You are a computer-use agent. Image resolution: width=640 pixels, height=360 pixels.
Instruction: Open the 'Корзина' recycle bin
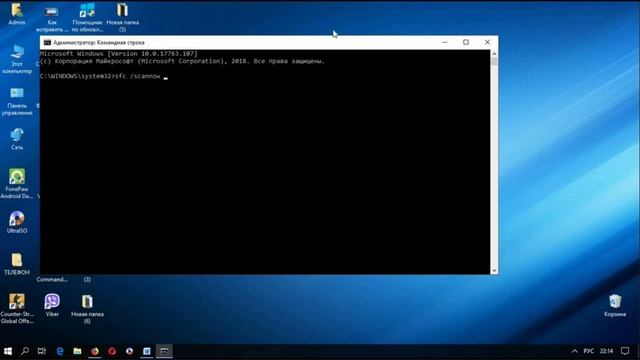pyautogui.click(x=615, y=305)
